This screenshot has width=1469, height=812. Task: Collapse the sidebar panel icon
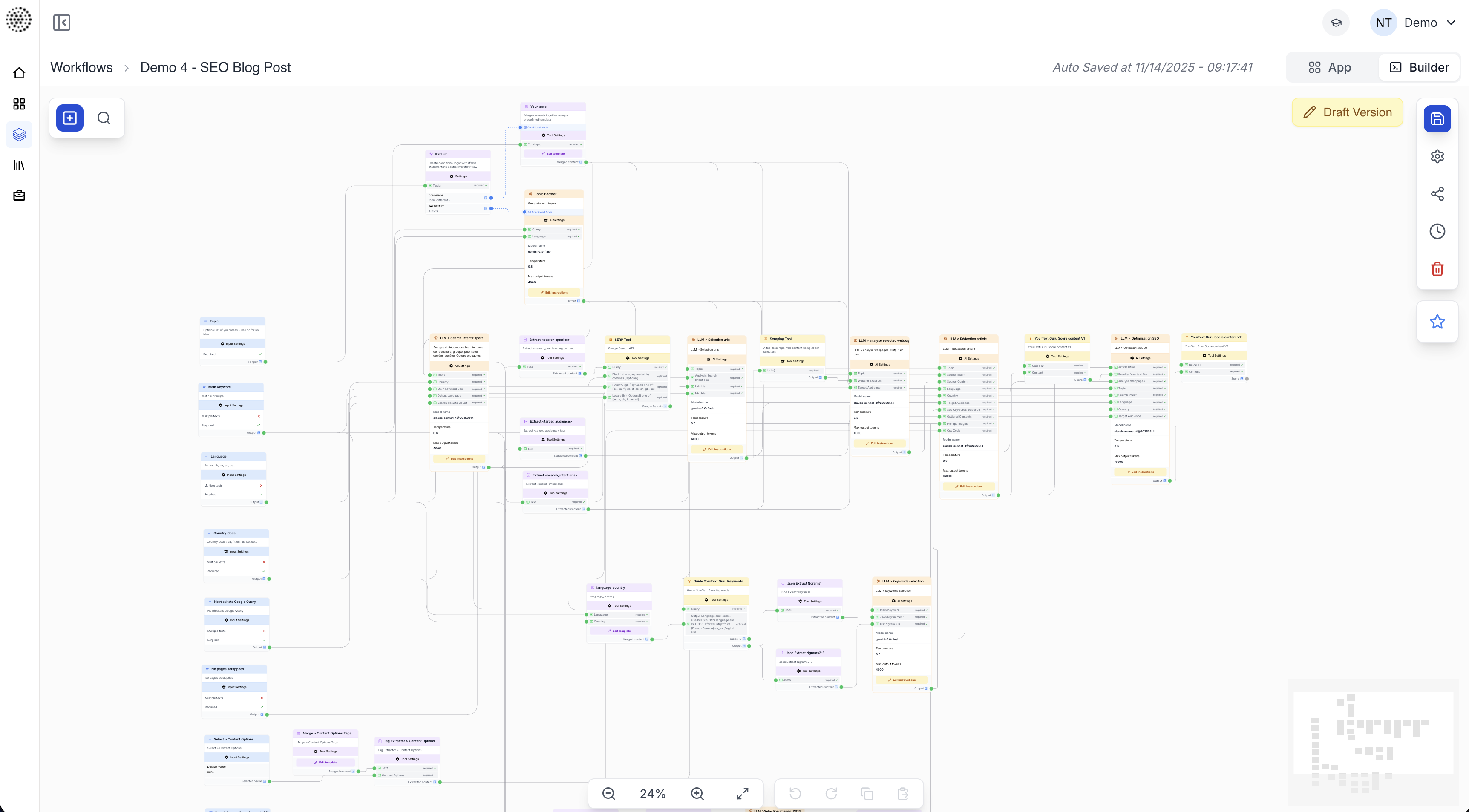62,23
